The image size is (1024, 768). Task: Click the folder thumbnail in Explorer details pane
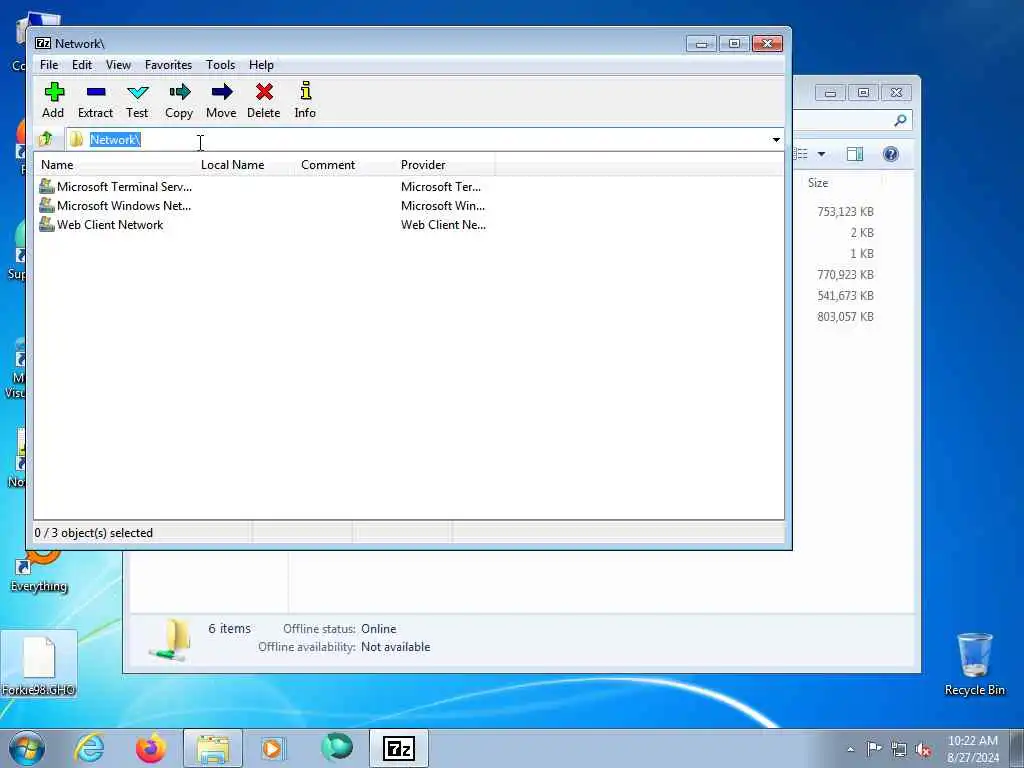[x=170, y=639]
